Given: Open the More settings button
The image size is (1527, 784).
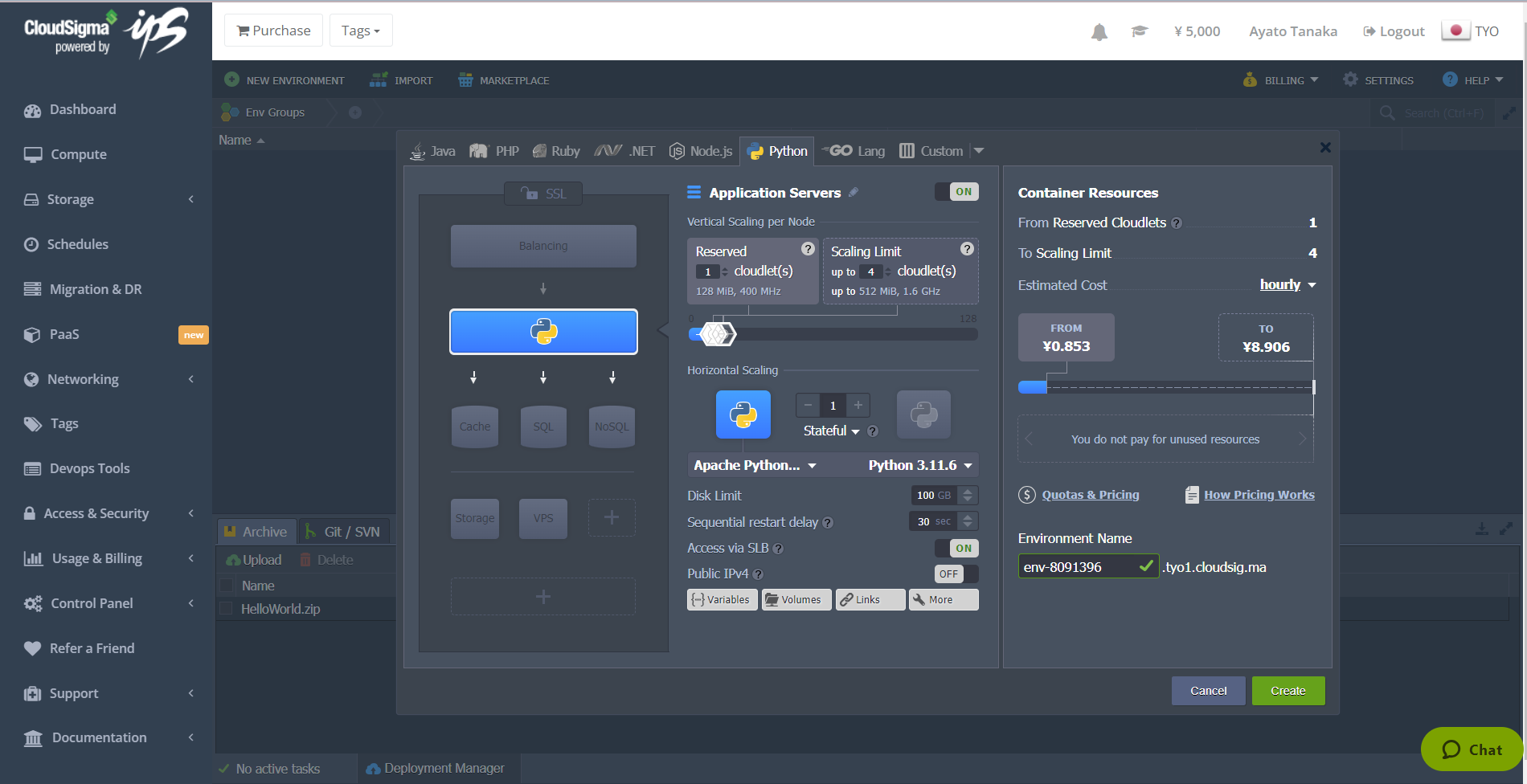Looking at the screenshot, I should click(x=944, y=600).
